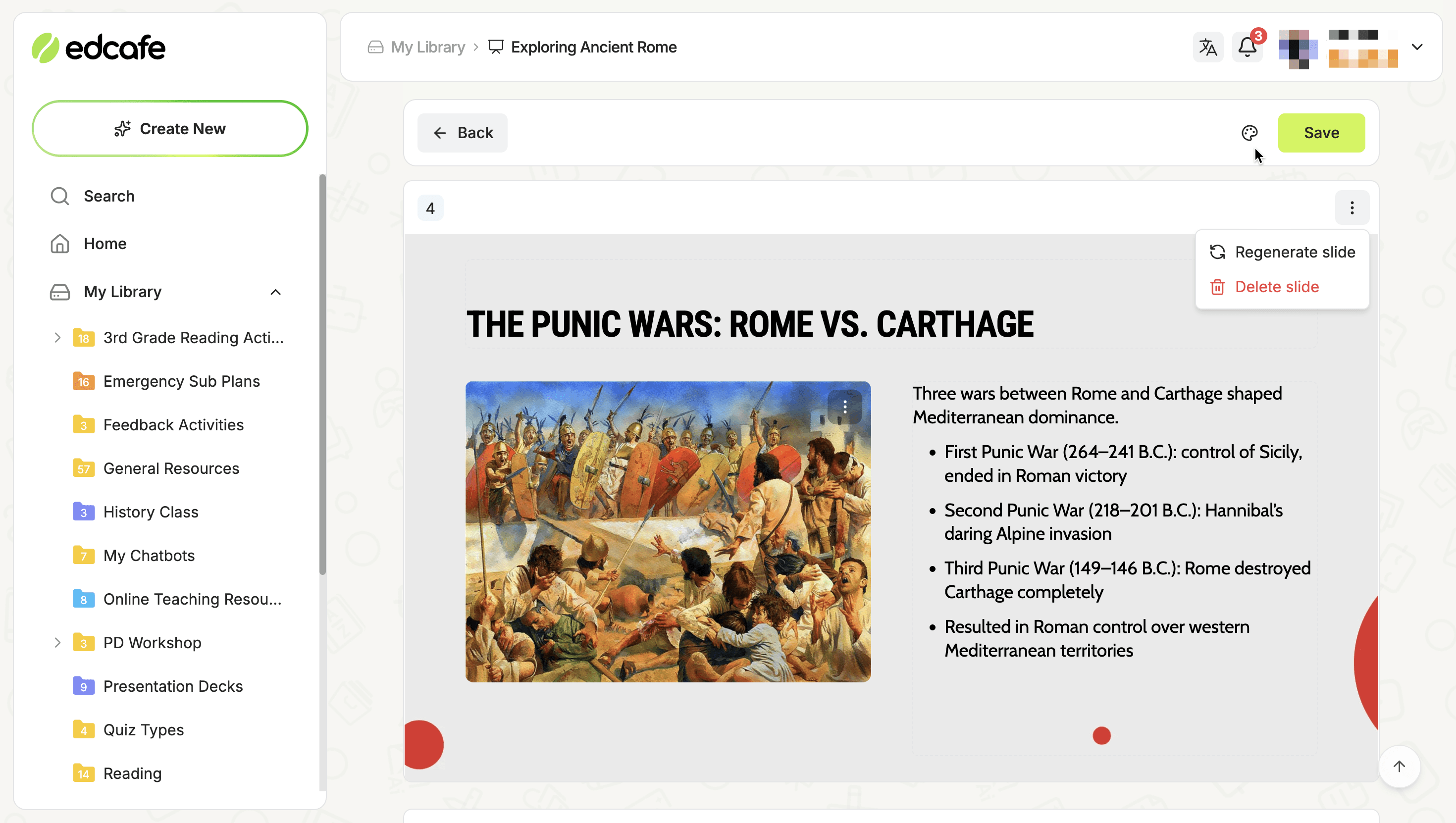Click My Library breadcrumb link
The width and height of the screenshot is (1456, 823).
427,47
